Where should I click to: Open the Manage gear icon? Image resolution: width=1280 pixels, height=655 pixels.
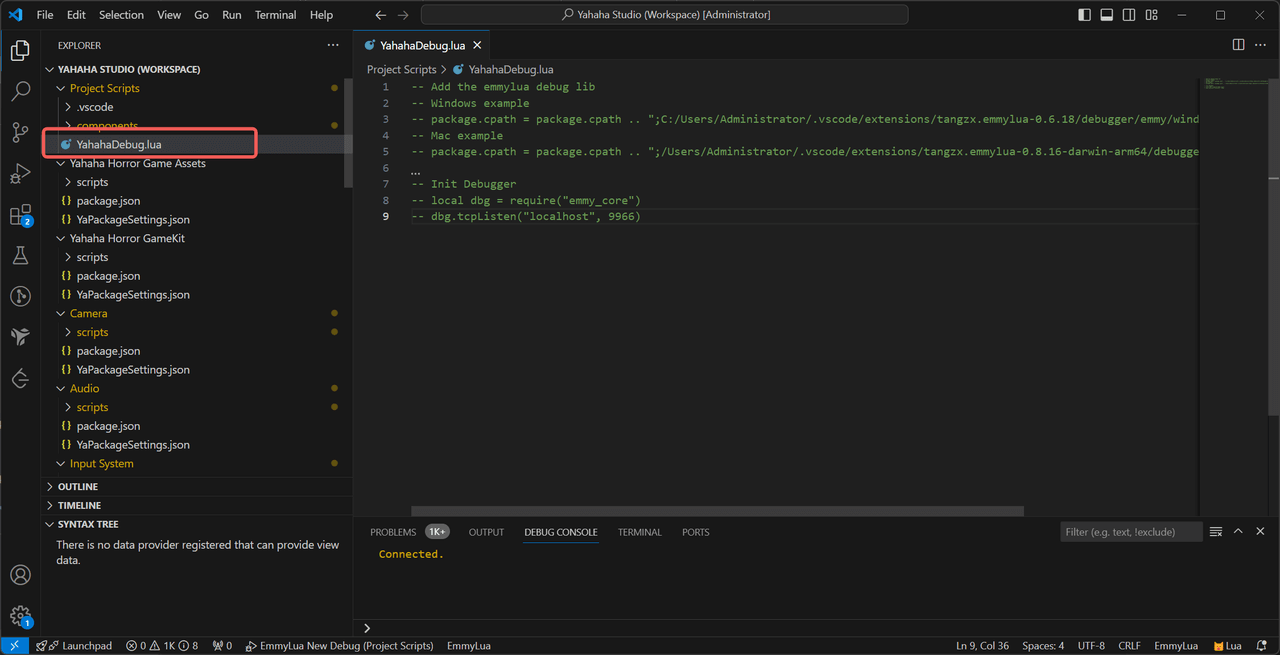point(20,616)
